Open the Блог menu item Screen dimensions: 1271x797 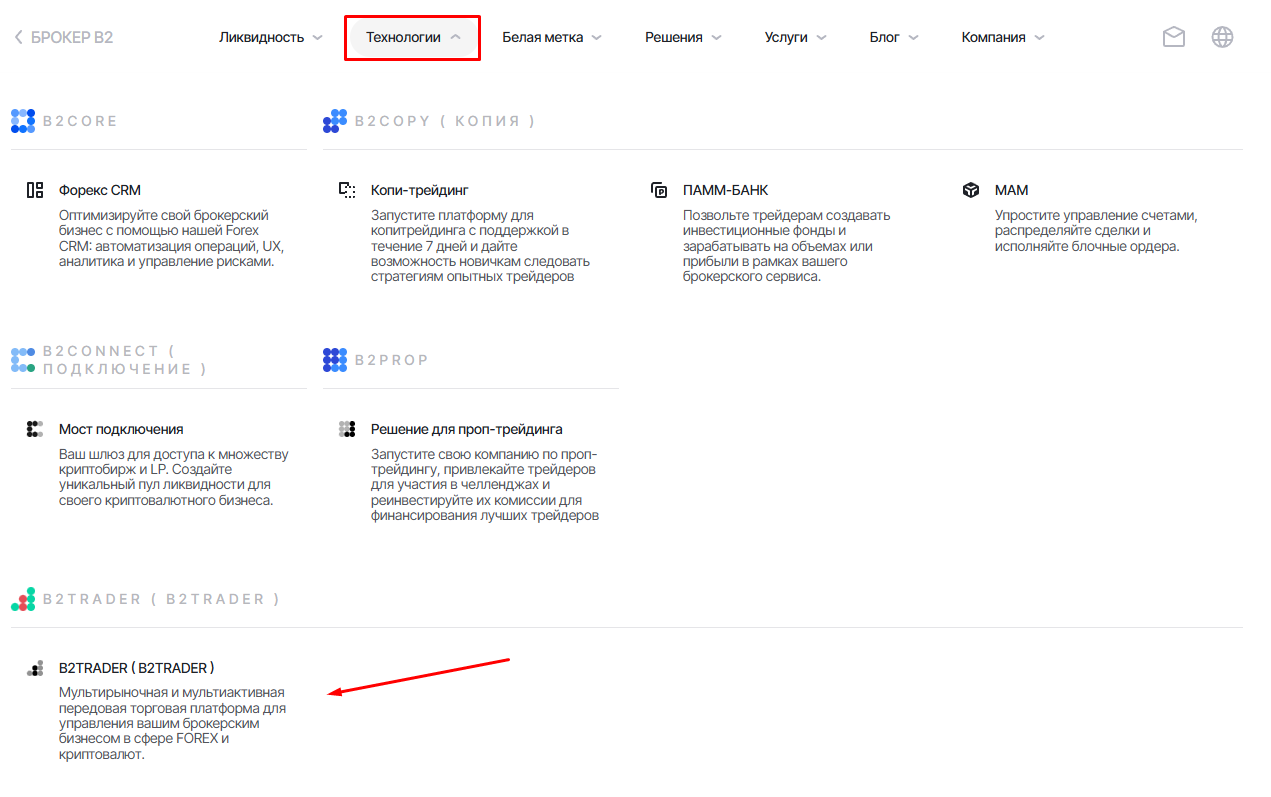[x=894, y=37]
